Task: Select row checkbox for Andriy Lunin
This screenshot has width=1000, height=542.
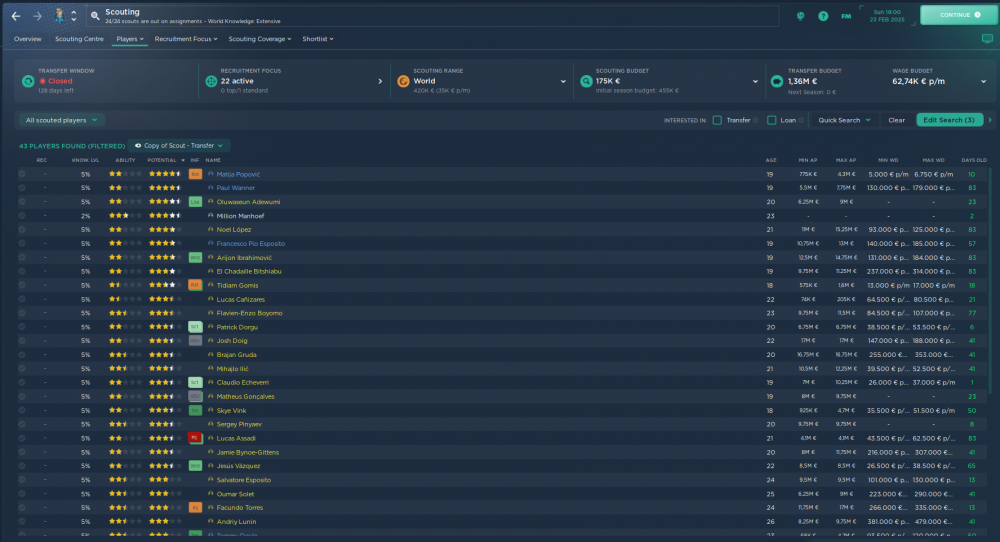Action: [x=22, y=522]
